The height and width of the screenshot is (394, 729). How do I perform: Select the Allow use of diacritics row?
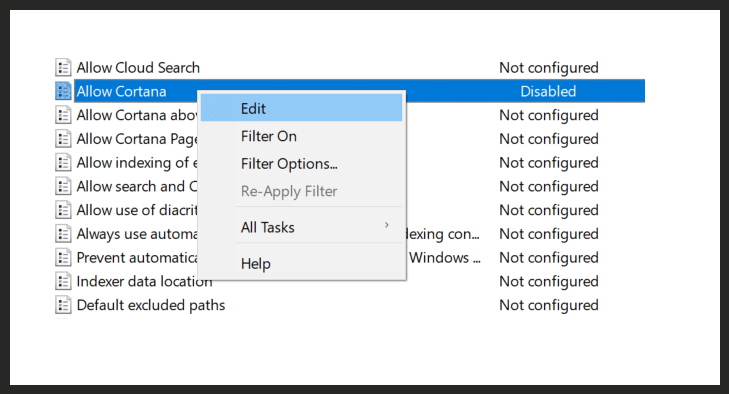(x=137, y=210)
